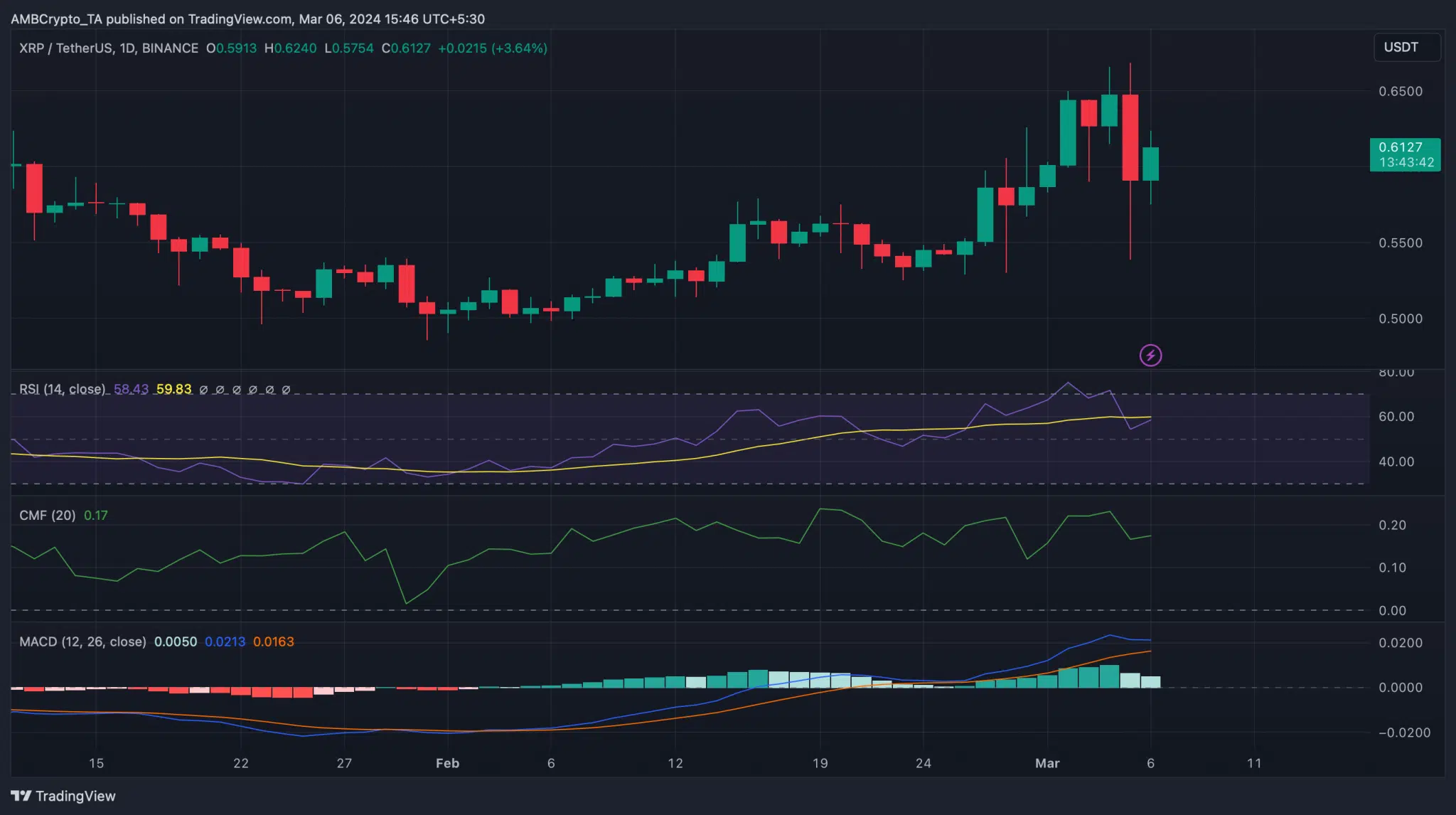This screenshot has width=1456, height=815.
Task: Click the 24 date axis label
Action: pos(924,763)
